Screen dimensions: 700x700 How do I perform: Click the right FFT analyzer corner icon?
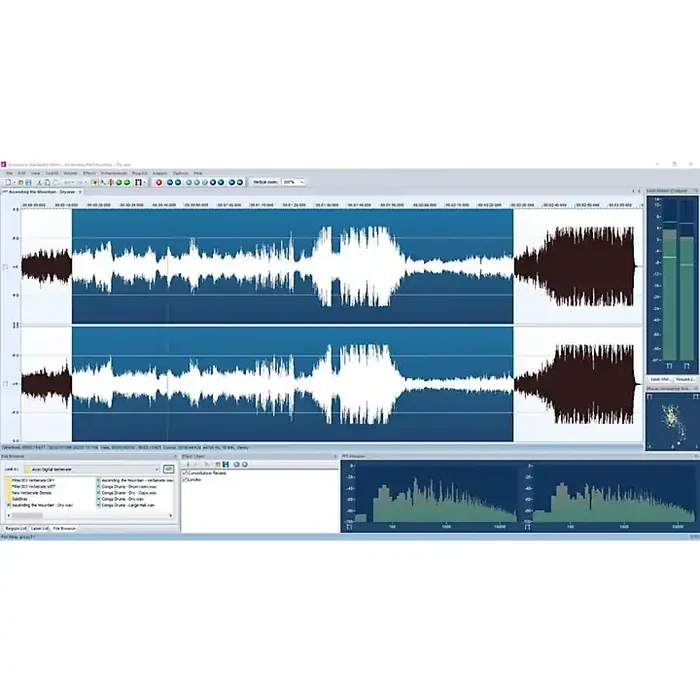527,527
